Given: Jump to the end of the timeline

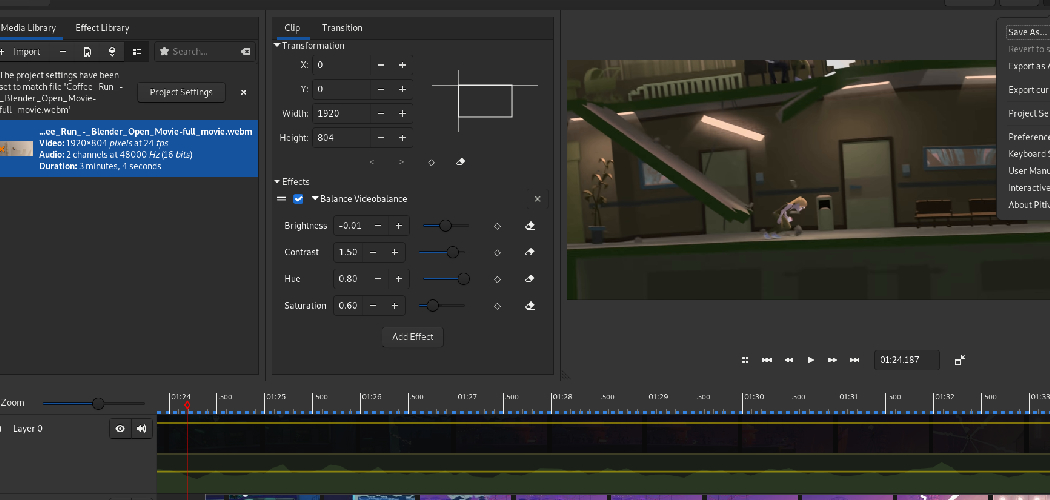Looking at the screenshot, I should 854,360.
